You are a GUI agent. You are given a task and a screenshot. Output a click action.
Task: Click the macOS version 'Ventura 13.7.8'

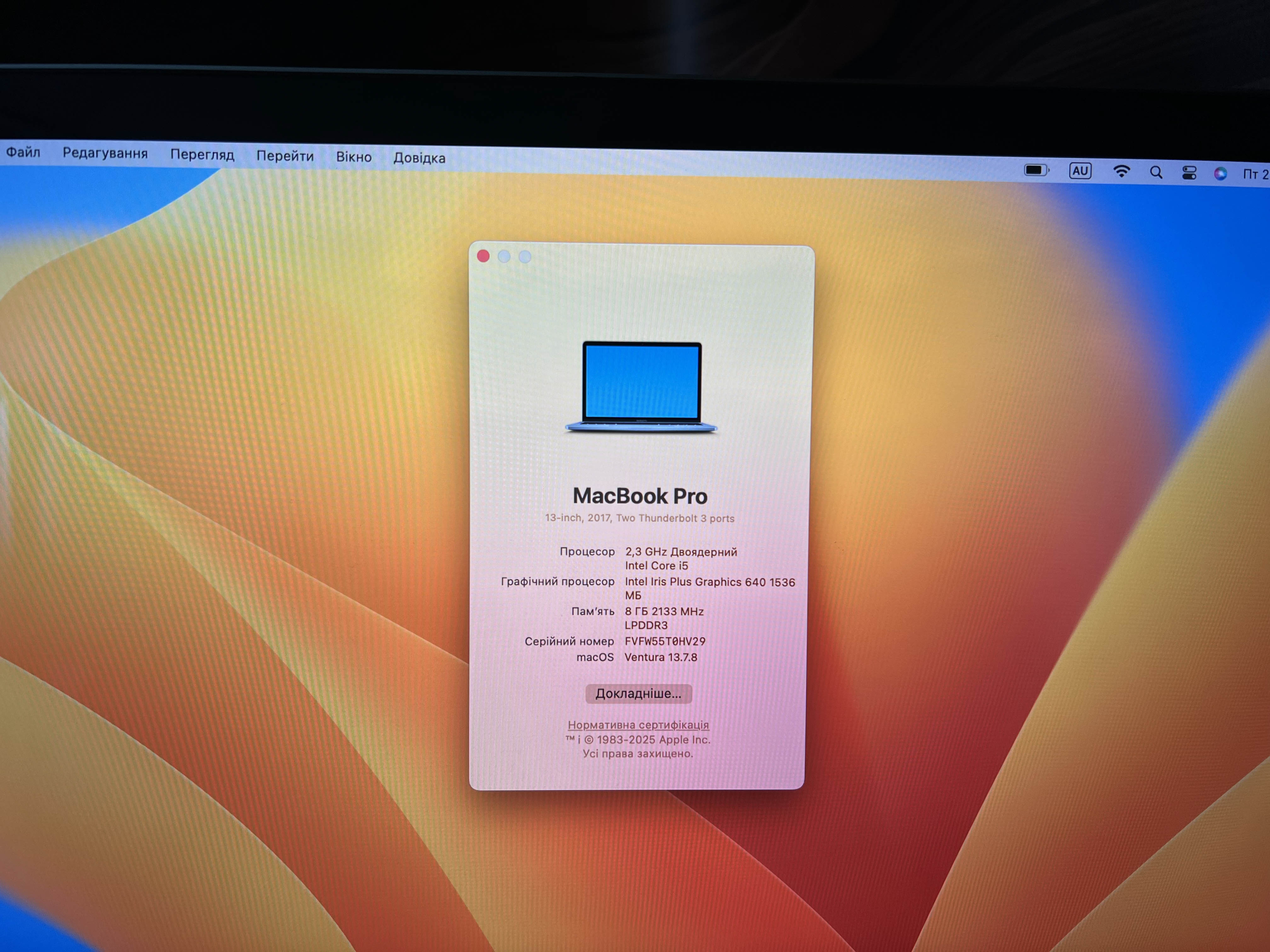[661, 657]
